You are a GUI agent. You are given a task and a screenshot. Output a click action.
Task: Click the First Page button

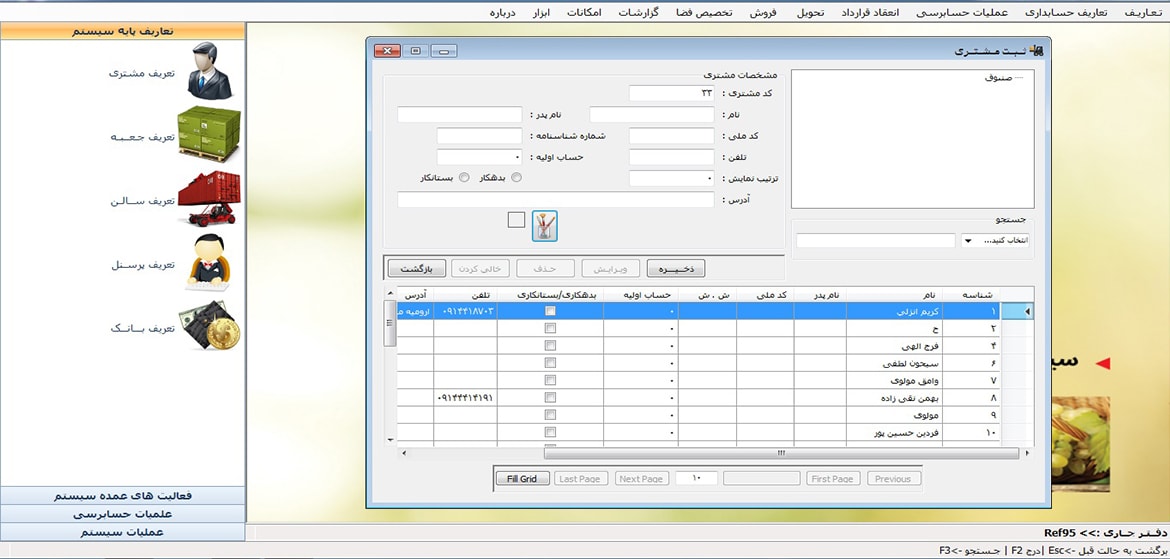(833, 478)
